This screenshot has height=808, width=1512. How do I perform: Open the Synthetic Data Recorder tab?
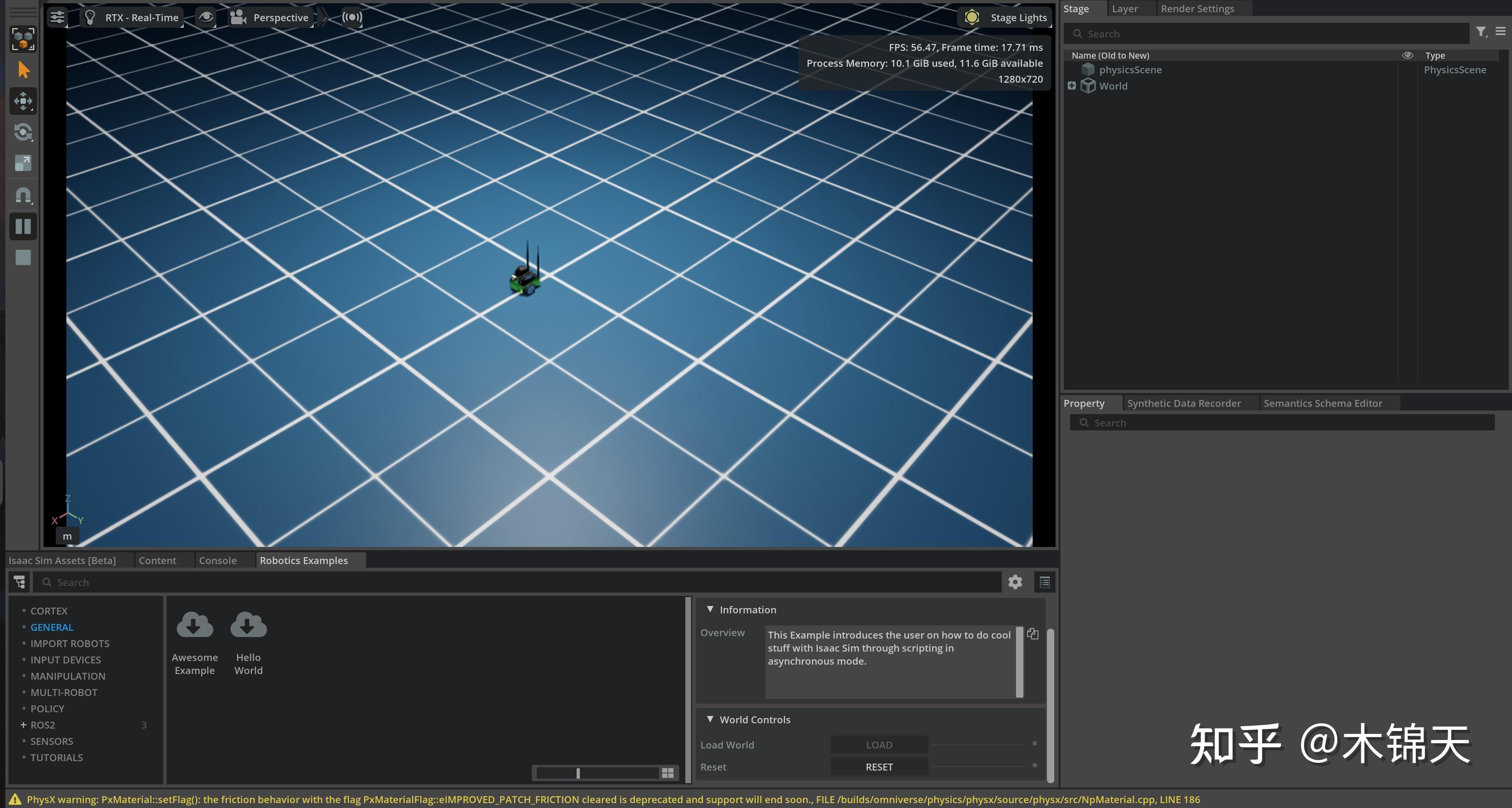click(x=1184, y=403)
